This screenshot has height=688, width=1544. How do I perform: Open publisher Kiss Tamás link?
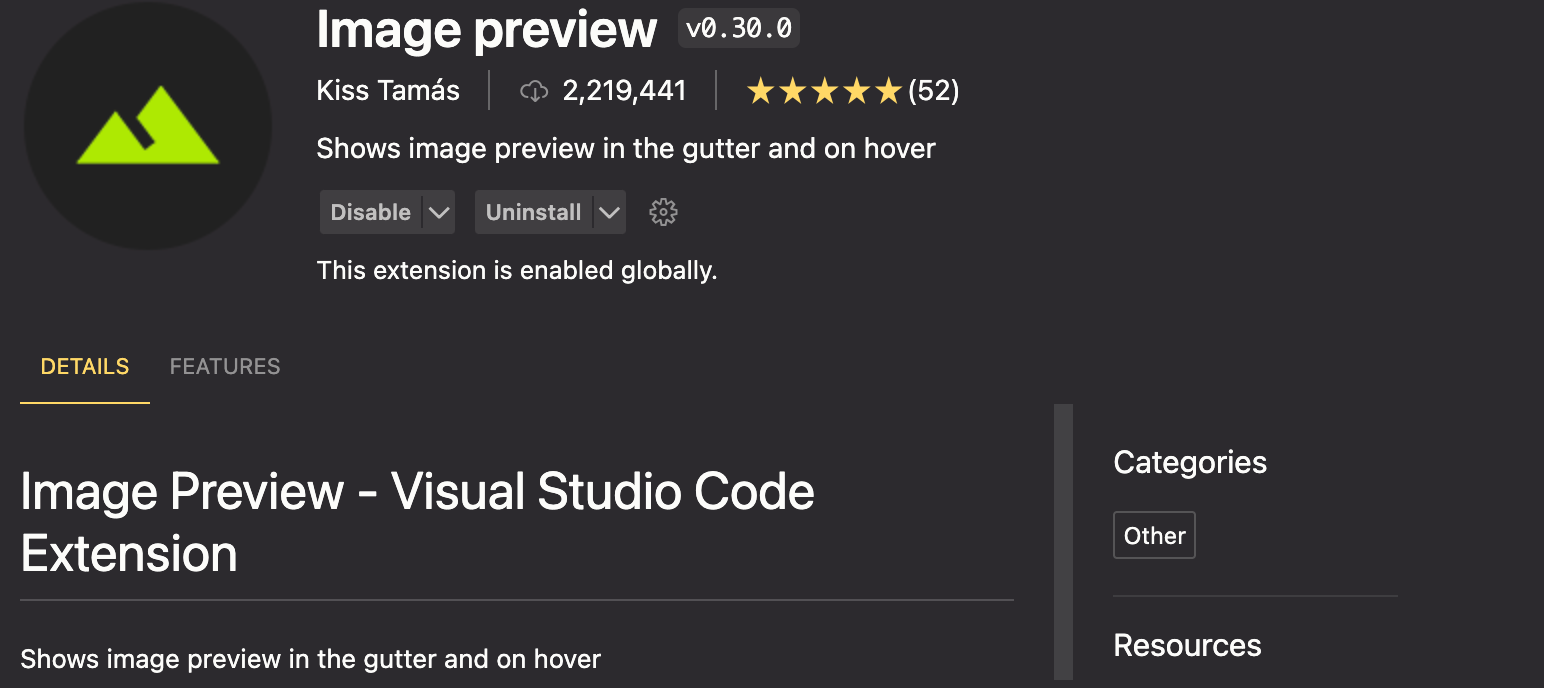click(x=388, y=91)
